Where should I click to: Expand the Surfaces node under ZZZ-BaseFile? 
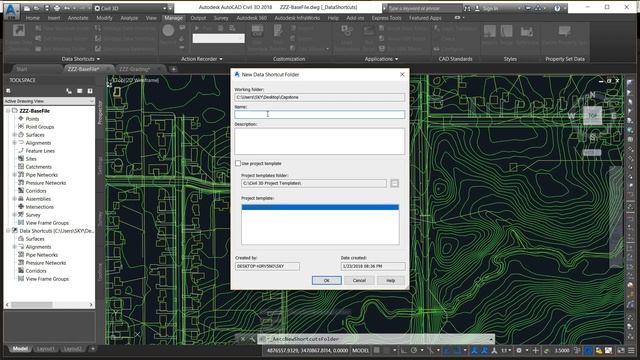(14, 135)
